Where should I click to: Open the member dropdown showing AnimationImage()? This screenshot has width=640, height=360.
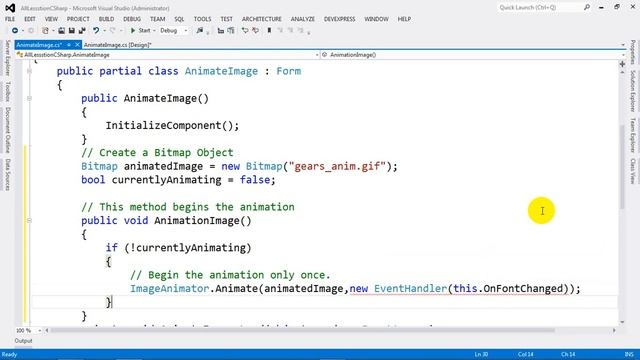coord(473,55)
